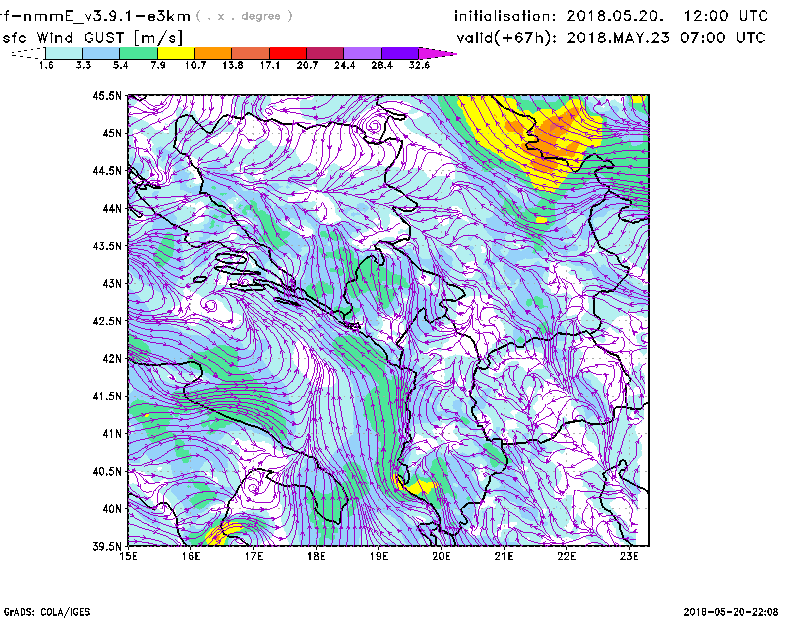Click the legend value 28.4
Screen dimensions: 800x618
[x=382, y=65]
